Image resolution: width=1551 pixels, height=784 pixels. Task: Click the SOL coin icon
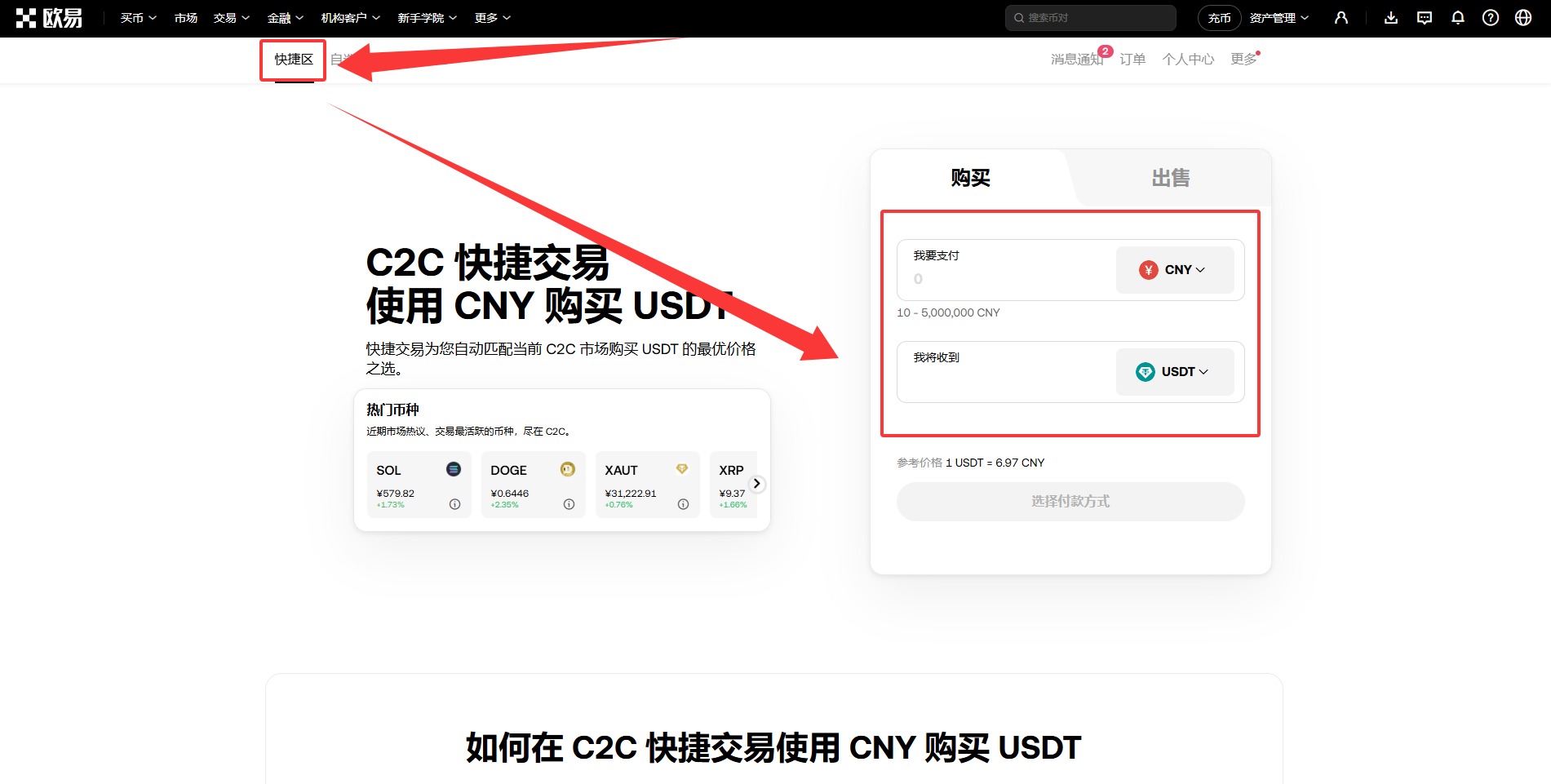pyautogui.click(x=454, y=469)
